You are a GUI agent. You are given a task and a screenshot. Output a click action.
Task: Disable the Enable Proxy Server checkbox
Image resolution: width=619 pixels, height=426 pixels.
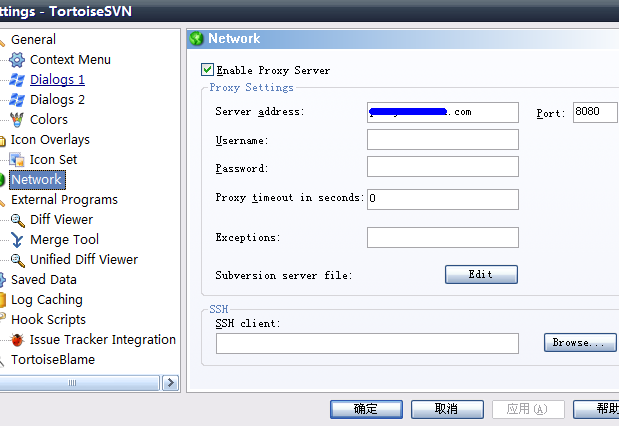coord(207,70)
